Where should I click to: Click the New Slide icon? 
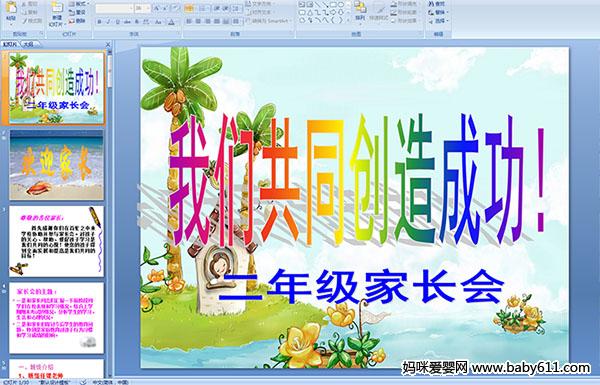[57, 8]
